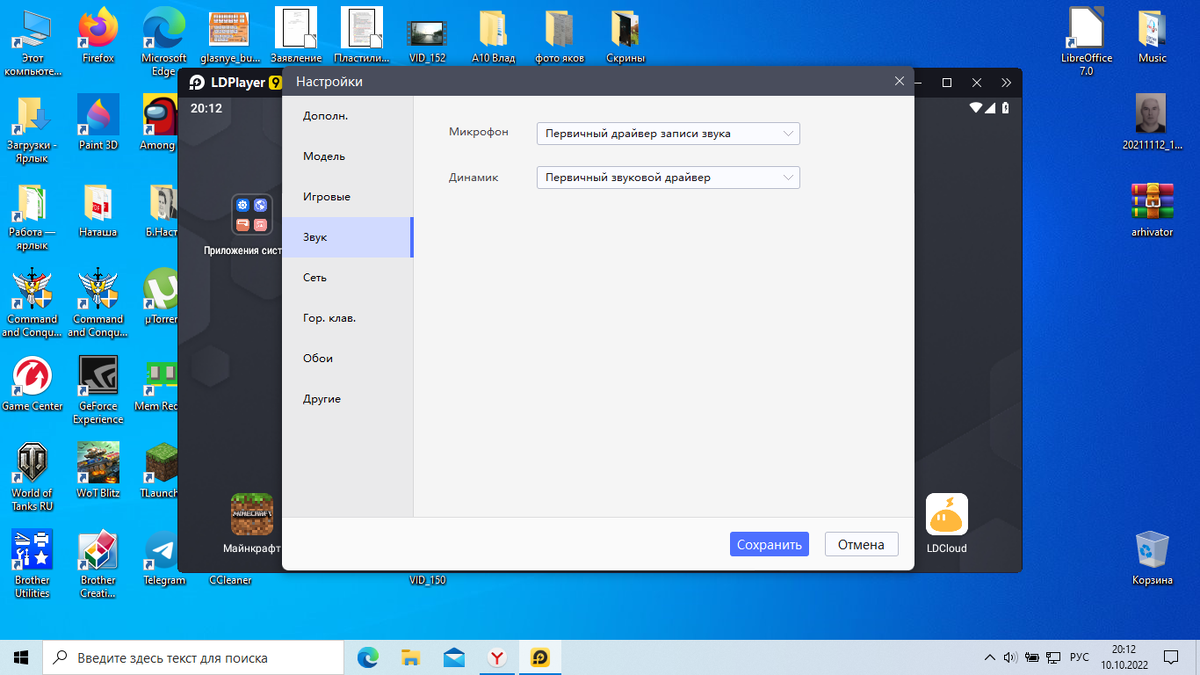Image resolution: width=1200 pixels, height=675 pixels.
Task: Open the Mail taskbar icon
Action: coord(454,657)
